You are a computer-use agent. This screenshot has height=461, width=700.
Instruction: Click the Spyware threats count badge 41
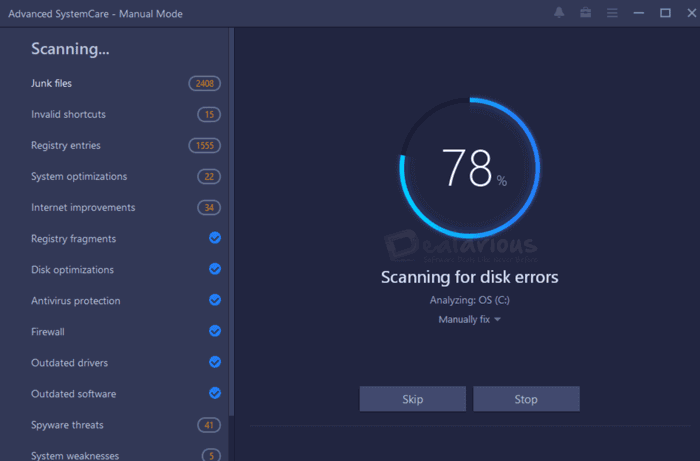pos(209,425)
